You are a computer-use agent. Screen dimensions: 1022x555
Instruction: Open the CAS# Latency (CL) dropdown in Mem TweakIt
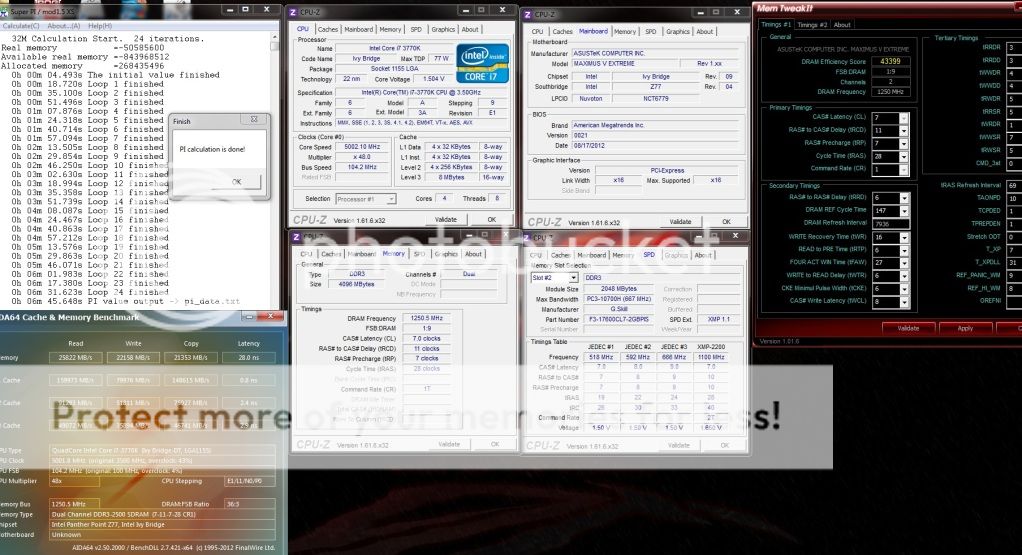(905, 117)
